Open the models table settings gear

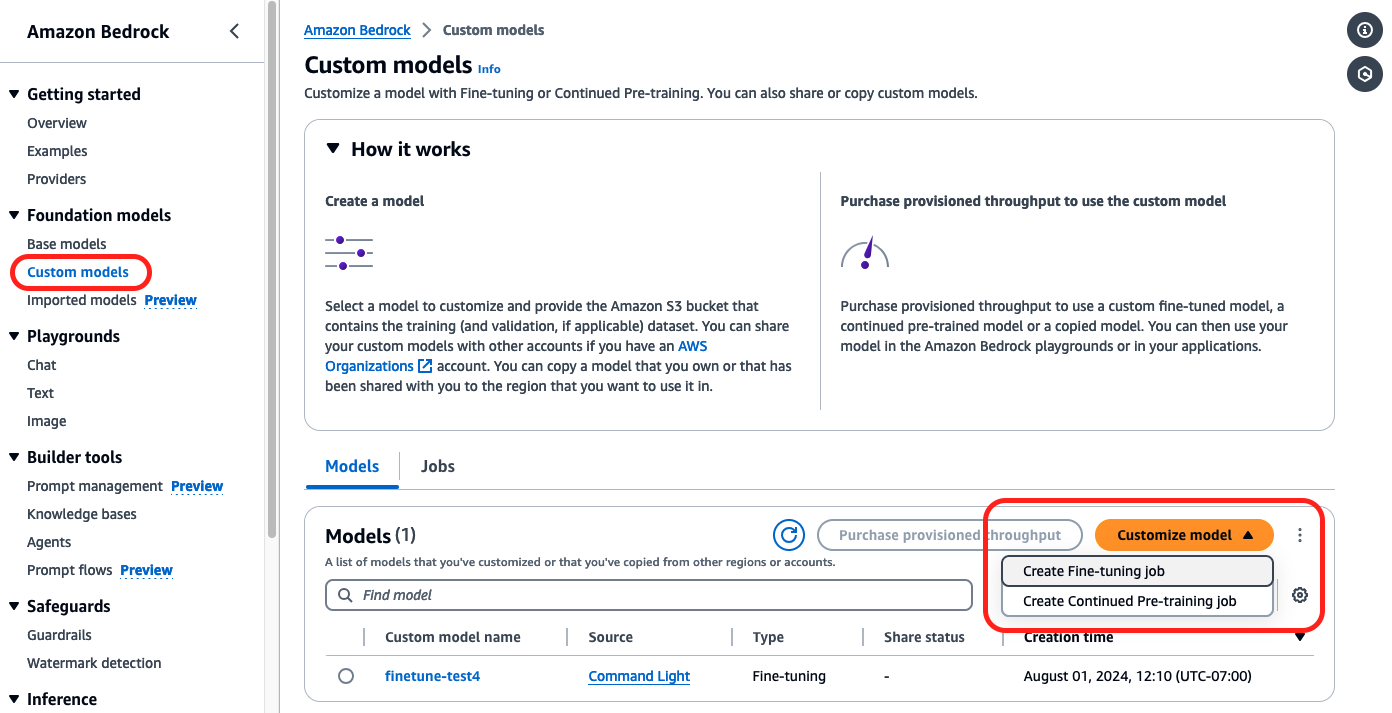1300,595
